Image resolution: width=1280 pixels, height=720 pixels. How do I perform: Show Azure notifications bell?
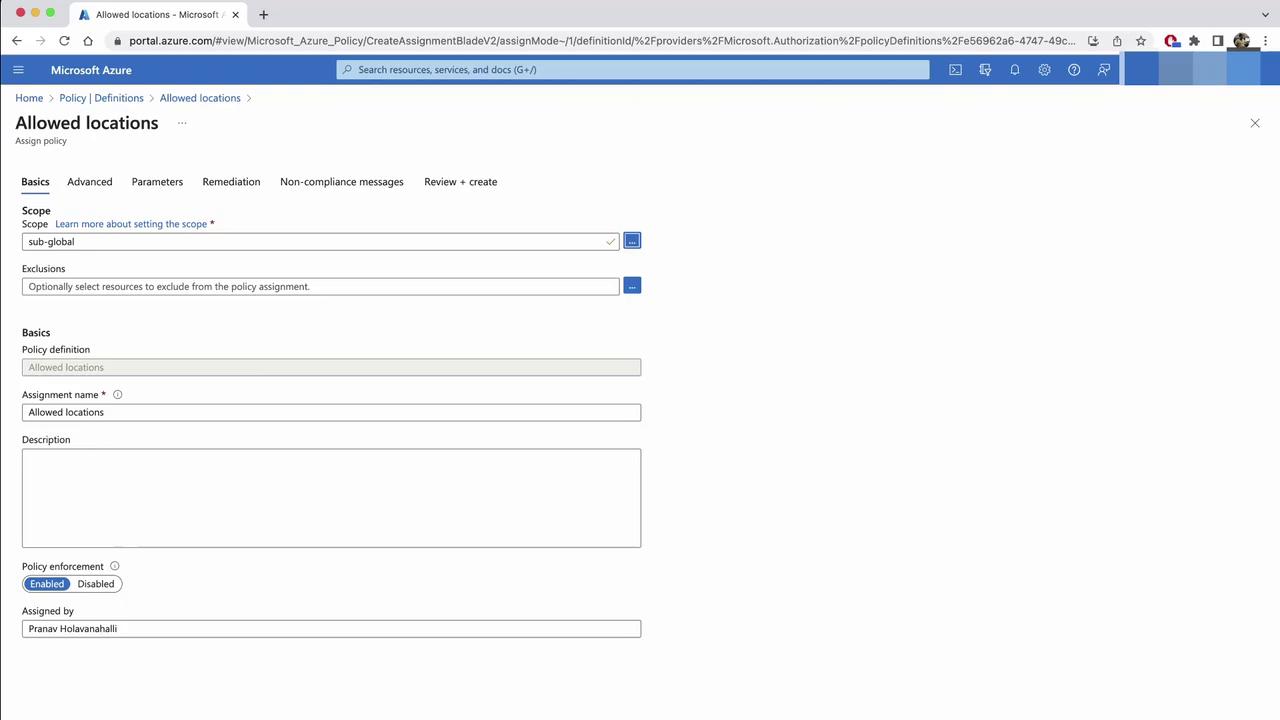point(1015,70)
